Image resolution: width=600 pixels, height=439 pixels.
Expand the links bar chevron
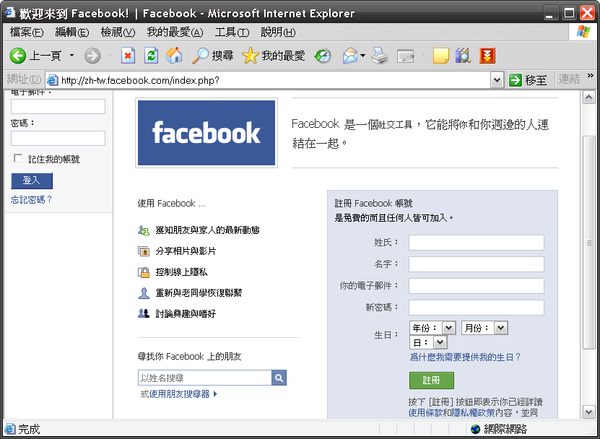click(590, 76)
